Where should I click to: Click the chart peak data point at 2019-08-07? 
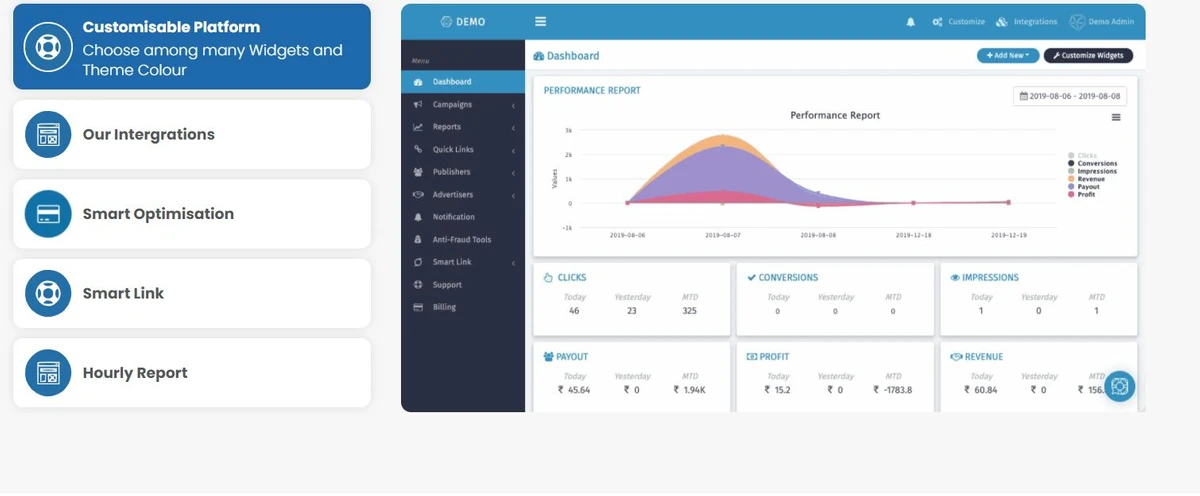point(723,136)
